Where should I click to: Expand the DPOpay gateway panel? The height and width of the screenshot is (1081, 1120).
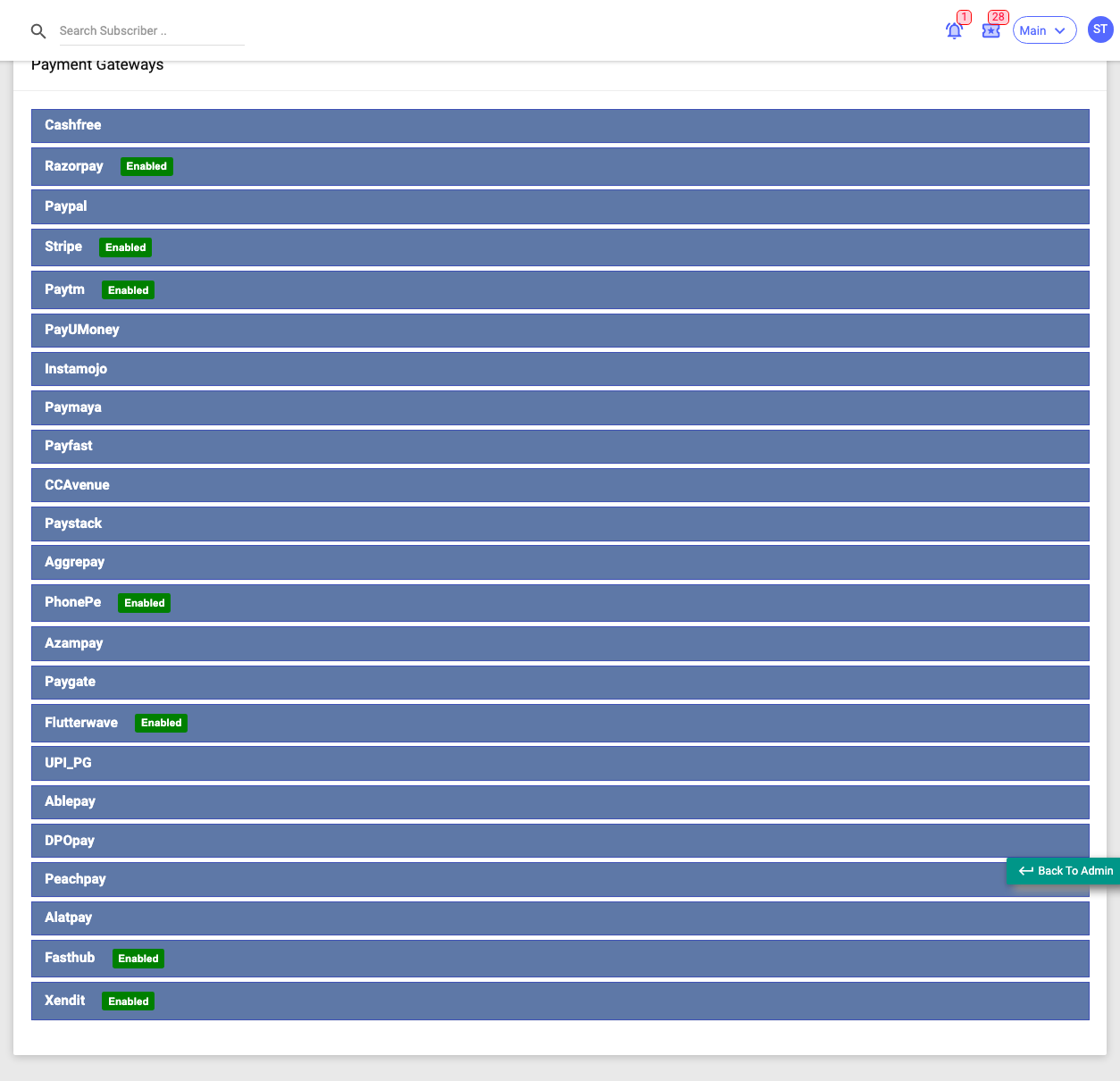click(560, 841)
